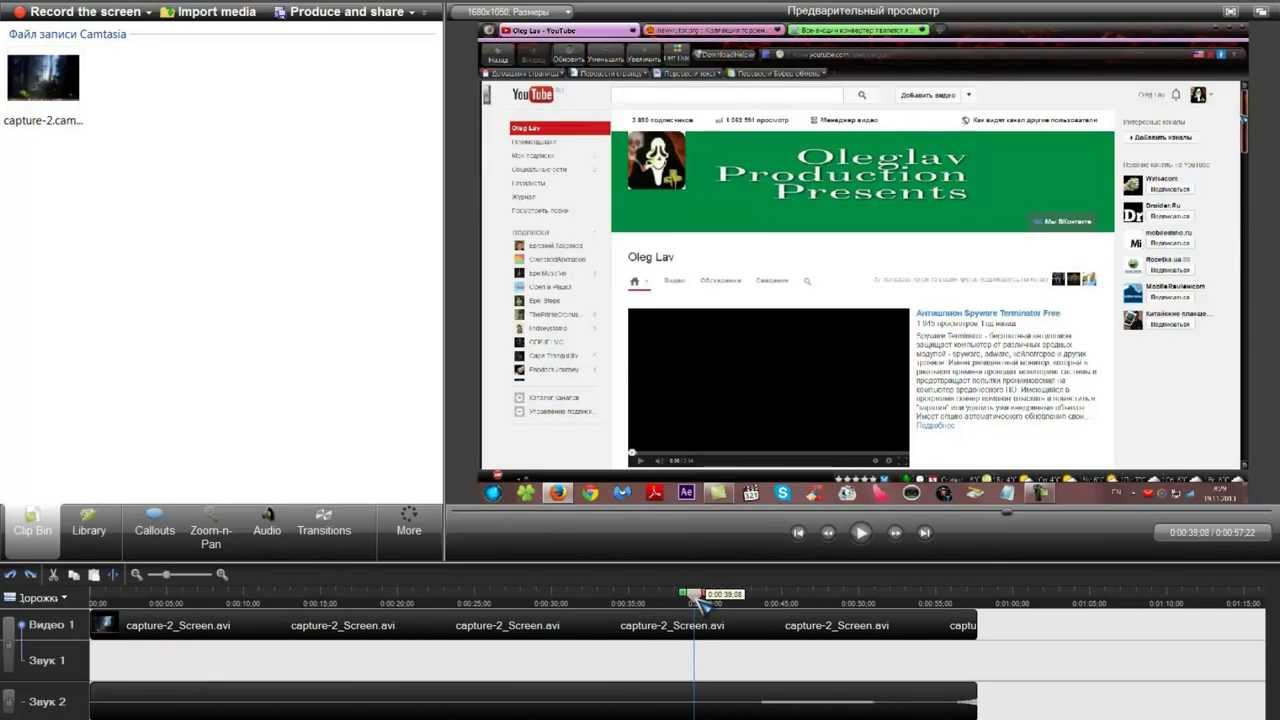This screenshot has width=1280, height=720.
Task: Select the capture-2 clip thumbnail in Clip Bin
Action: tap(43, 77)
